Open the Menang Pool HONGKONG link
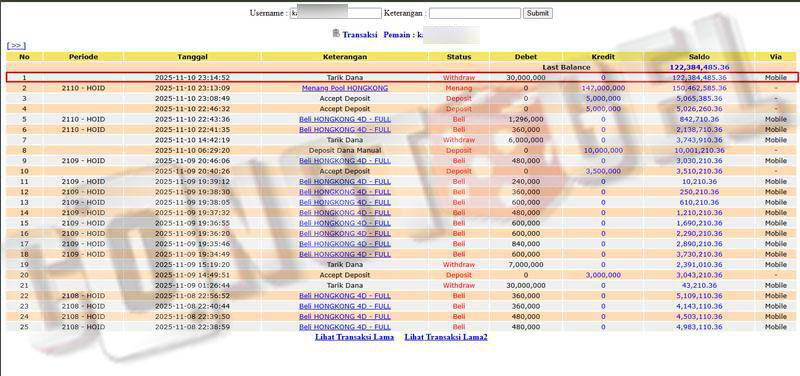 click(x=345, y=88)
